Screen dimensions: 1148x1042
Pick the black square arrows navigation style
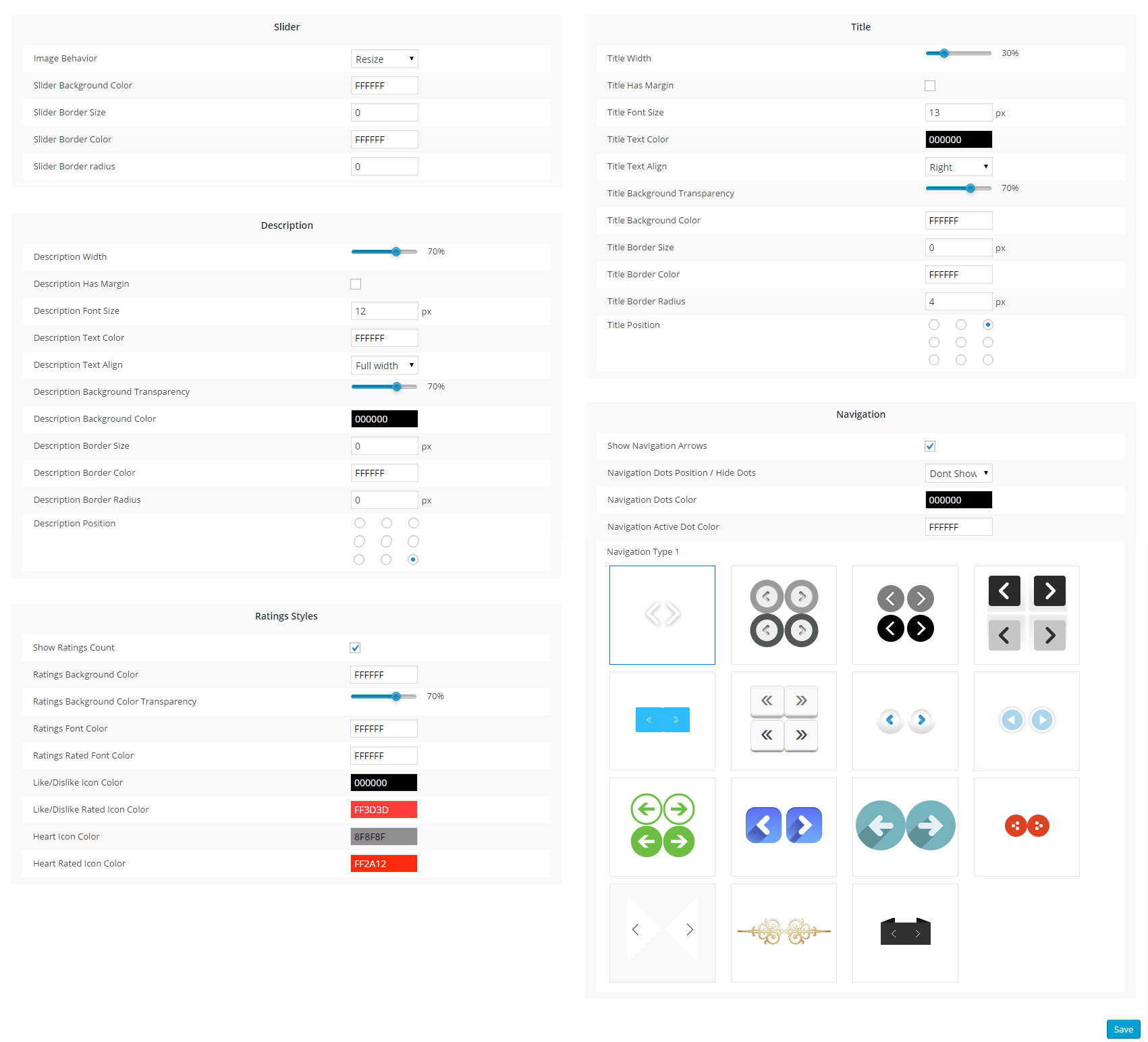click(1027, 614)
